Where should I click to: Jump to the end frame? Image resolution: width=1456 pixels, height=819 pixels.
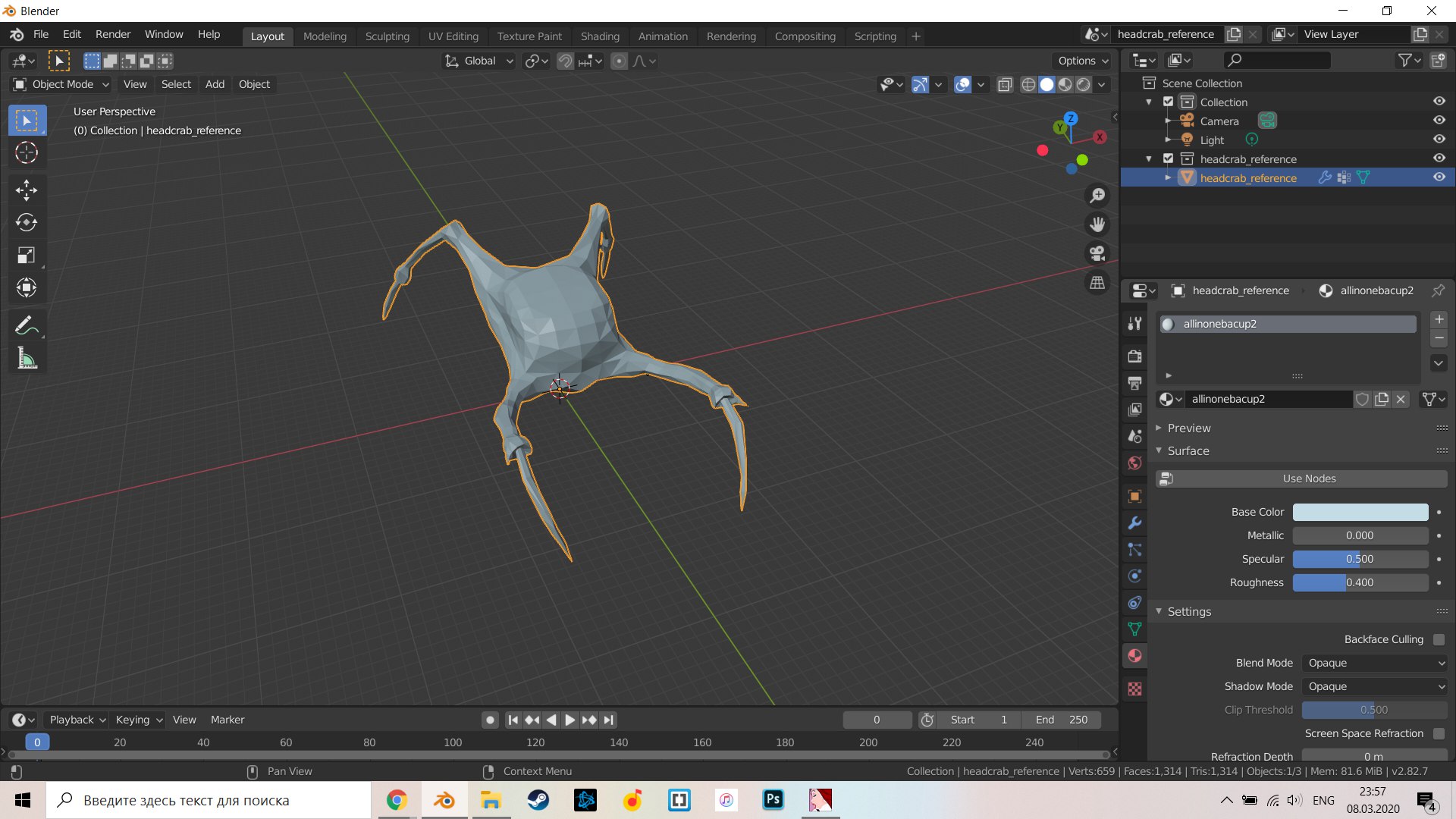pyautogui.click(x=608, y=720)
